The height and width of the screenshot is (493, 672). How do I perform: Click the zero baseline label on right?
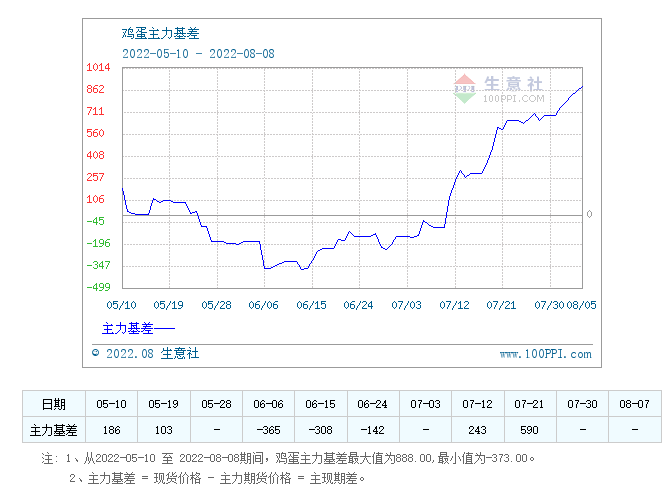click(589, 214)
